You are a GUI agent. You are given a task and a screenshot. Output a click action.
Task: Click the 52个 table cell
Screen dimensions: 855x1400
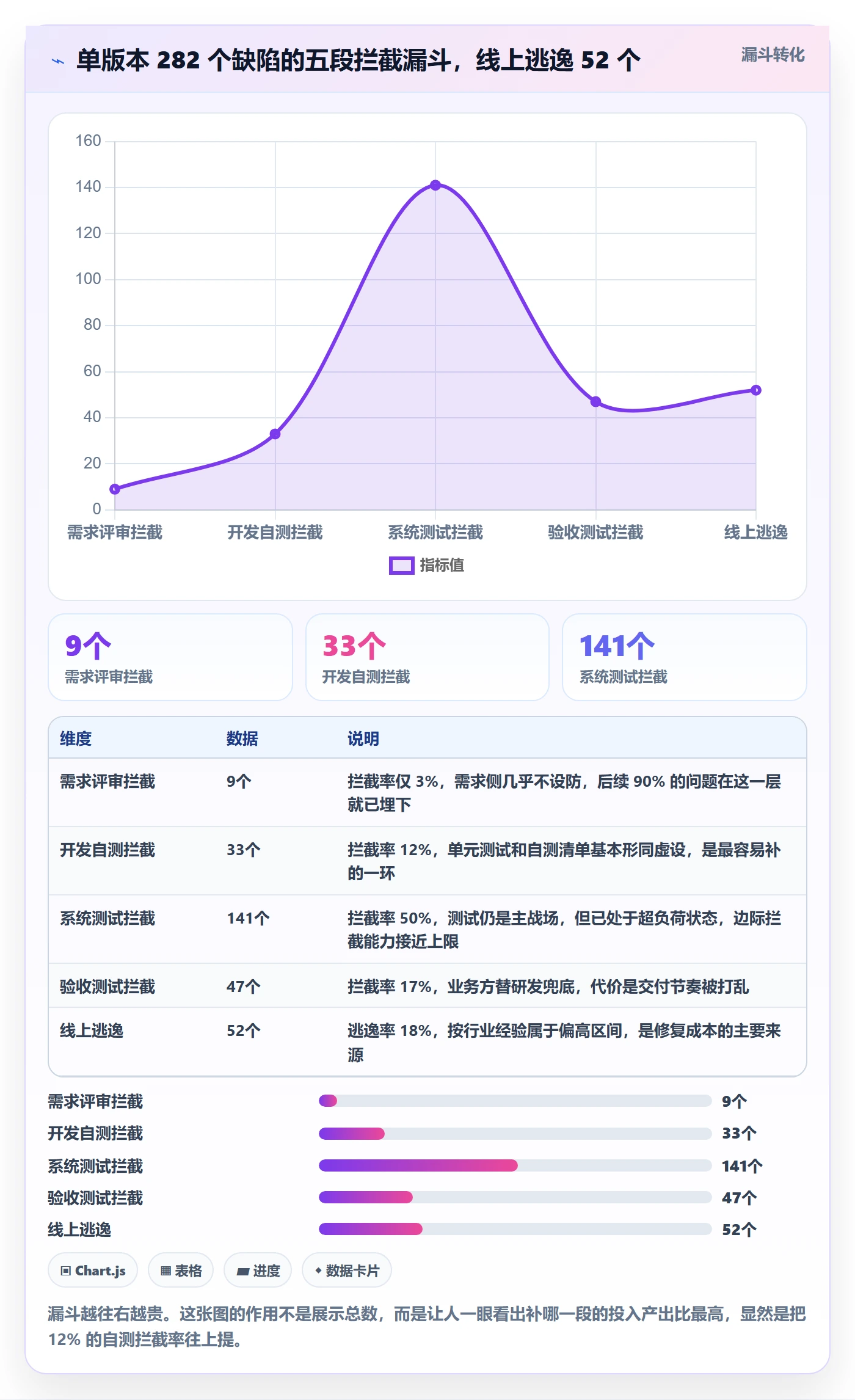tap(244, 1030)
